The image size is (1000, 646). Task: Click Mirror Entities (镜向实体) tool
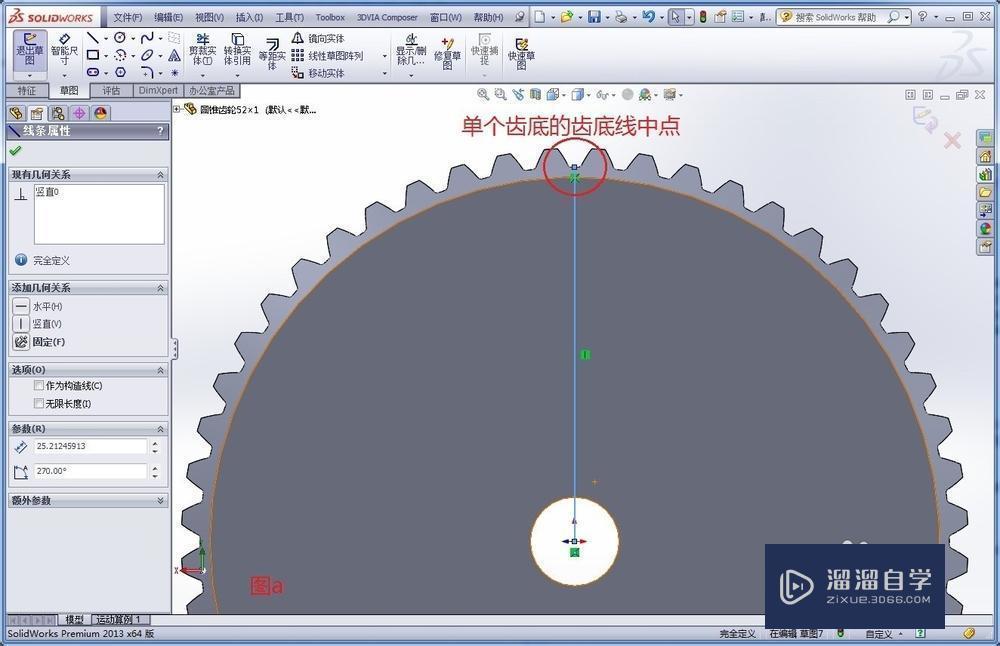click(318, 38)
